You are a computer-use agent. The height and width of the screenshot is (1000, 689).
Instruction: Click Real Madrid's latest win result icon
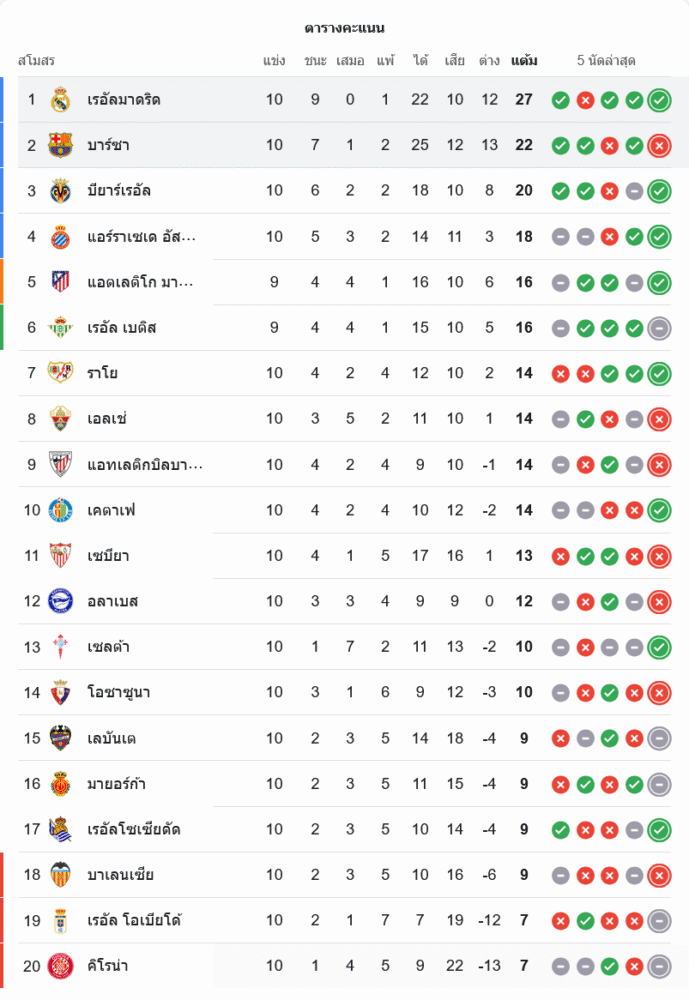(659, 100)
